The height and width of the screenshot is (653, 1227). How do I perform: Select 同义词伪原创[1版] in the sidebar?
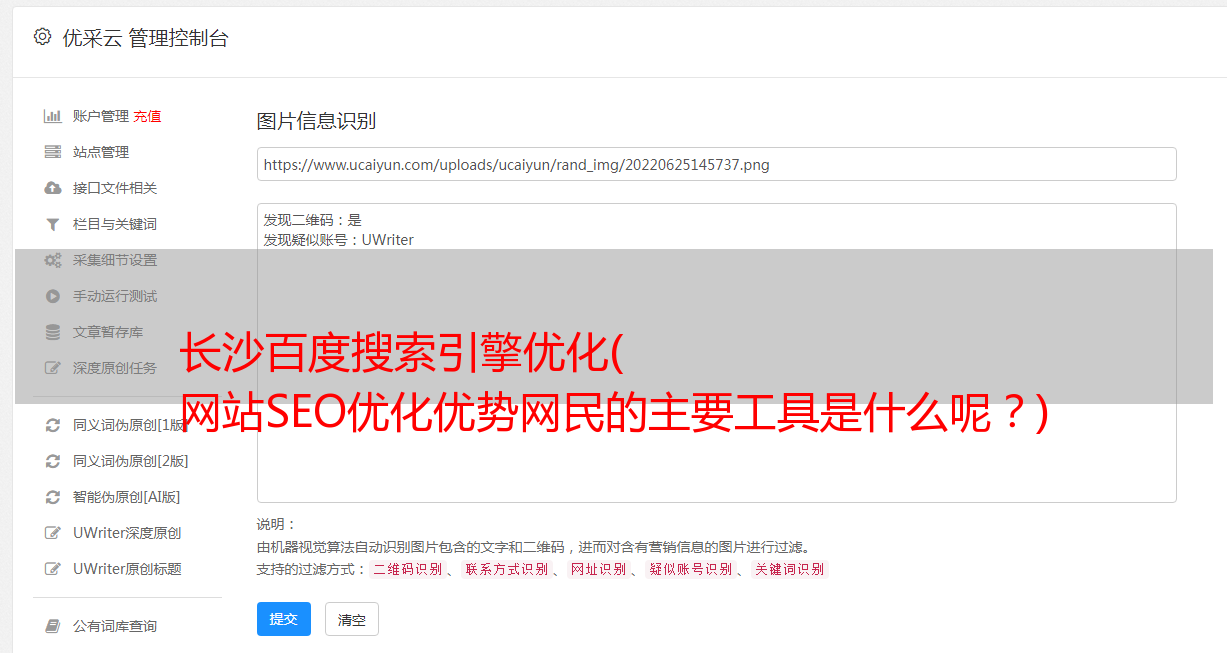(130, 425)
